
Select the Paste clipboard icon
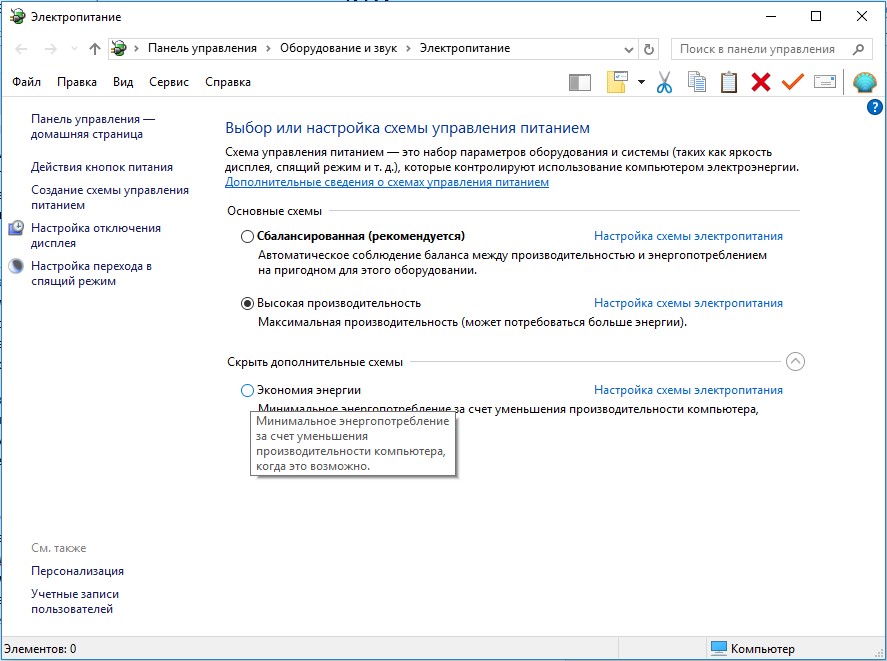pos(729,82)
